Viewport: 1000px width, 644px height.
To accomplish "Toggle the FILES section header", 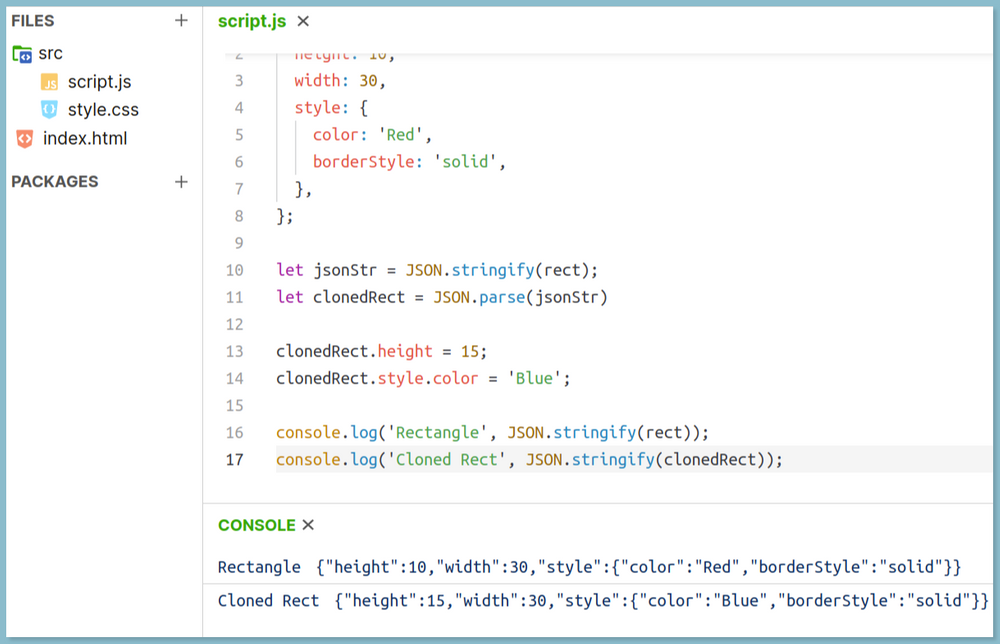I will coord(33,20).
